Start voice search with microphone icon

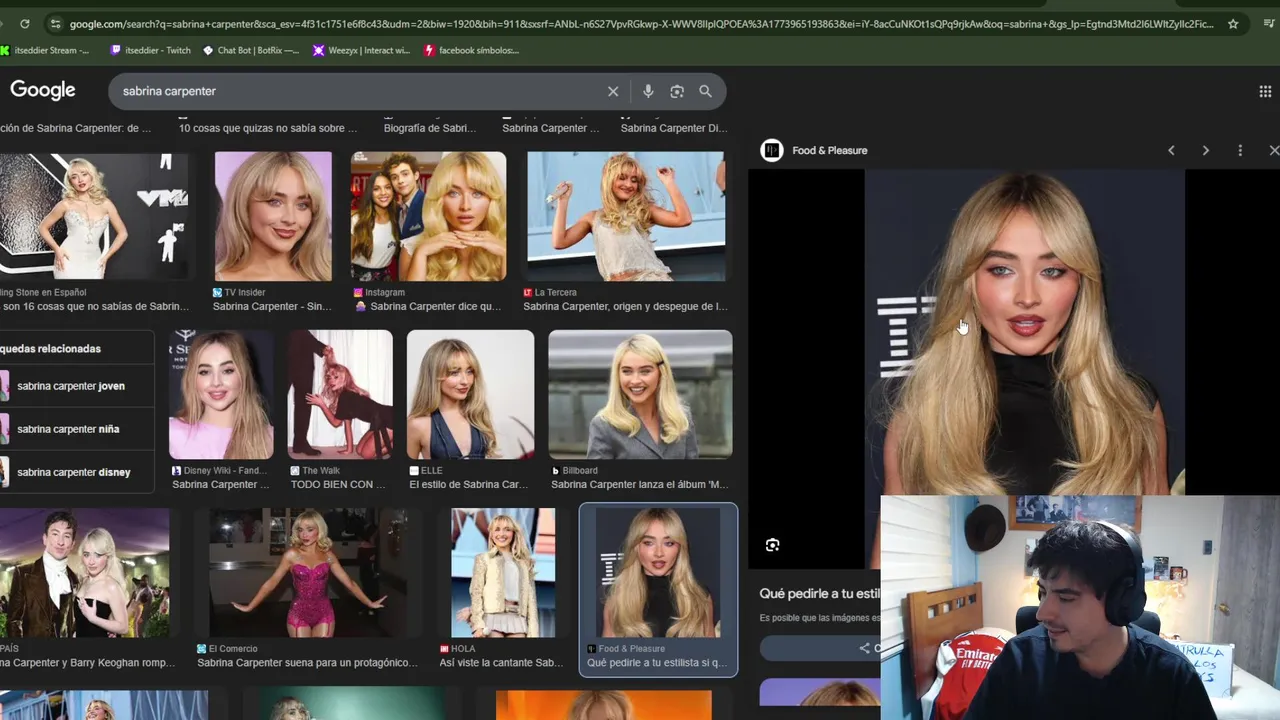pos(648,91)
